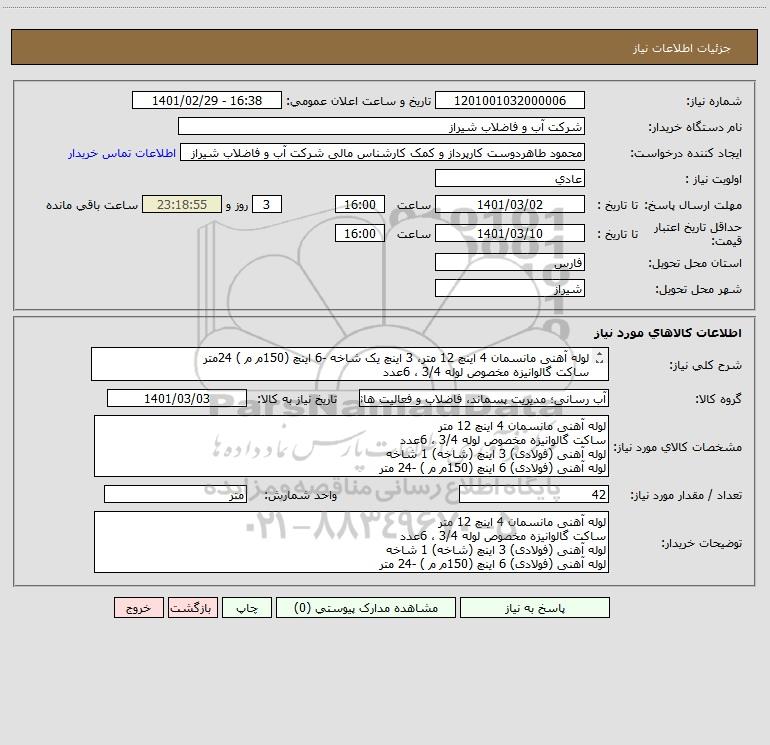
Task: Click the توضیحات خریدار text area
Action: tap(351, 542)
